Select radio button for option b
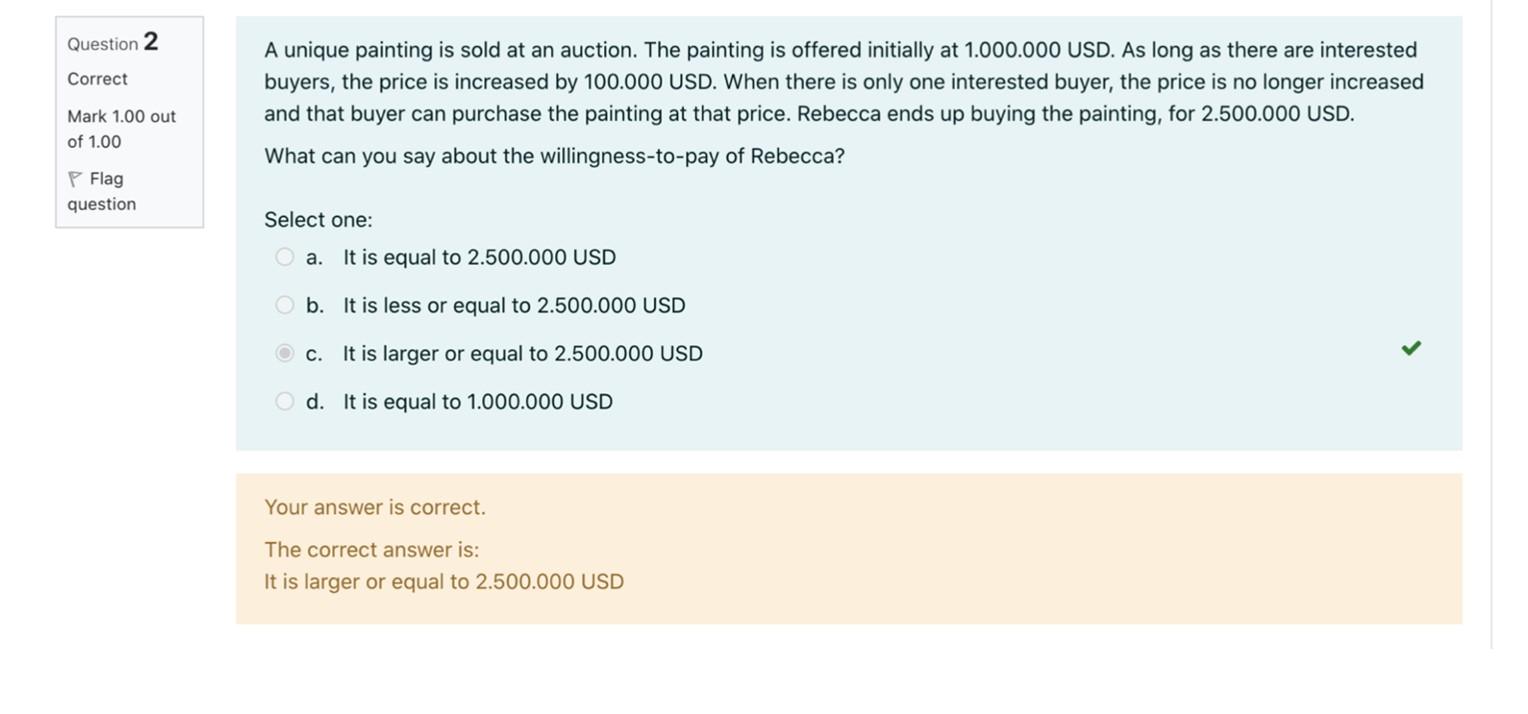This screenshot has height=714, width=1528. click(x=285, y=305)
